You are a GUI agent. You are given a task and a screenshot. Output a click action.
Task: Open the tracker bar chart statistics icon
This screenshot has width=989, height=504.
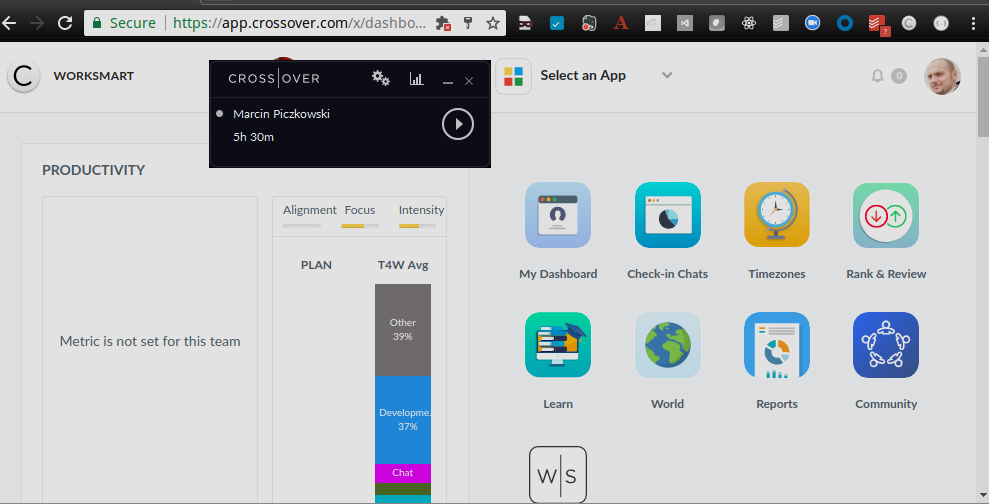point(417,79)
